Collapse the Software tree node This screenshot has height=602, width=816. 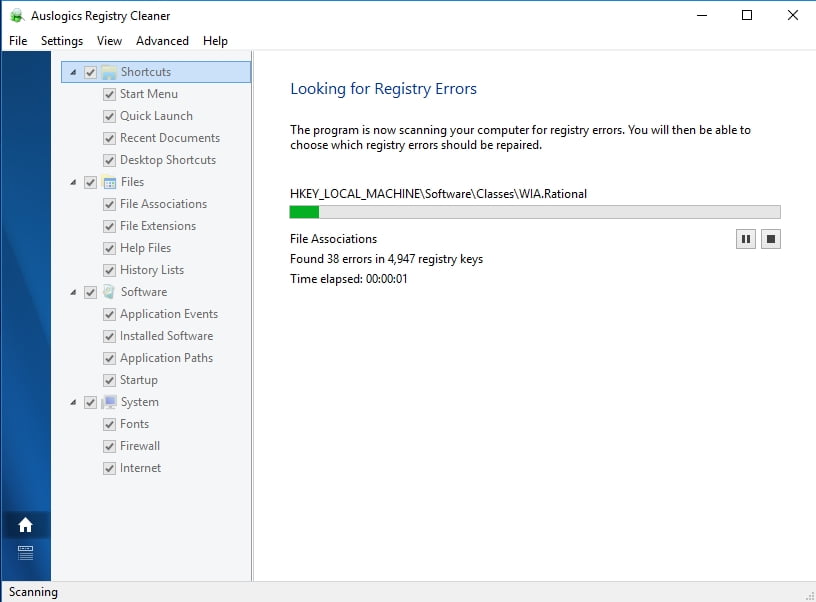73,292
